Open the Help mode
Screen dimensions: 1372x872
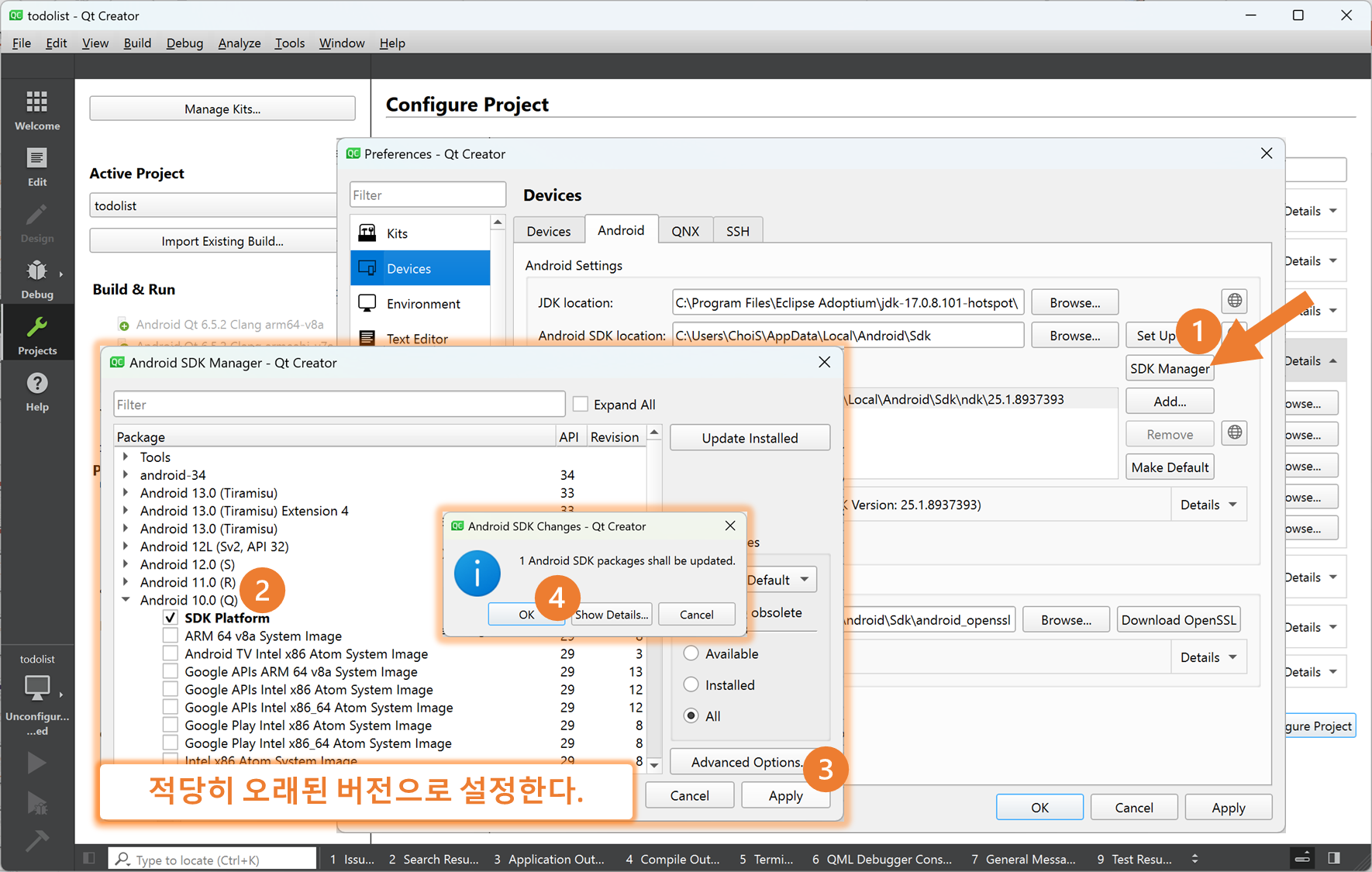[37, 391]
